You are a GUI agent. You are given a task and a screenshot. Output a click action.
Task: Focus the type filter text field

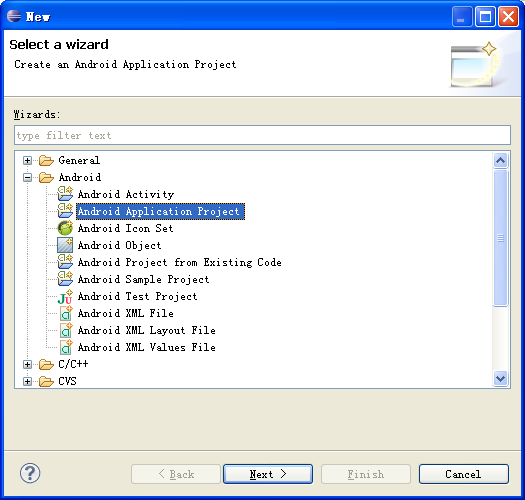[x=262, y=135]
